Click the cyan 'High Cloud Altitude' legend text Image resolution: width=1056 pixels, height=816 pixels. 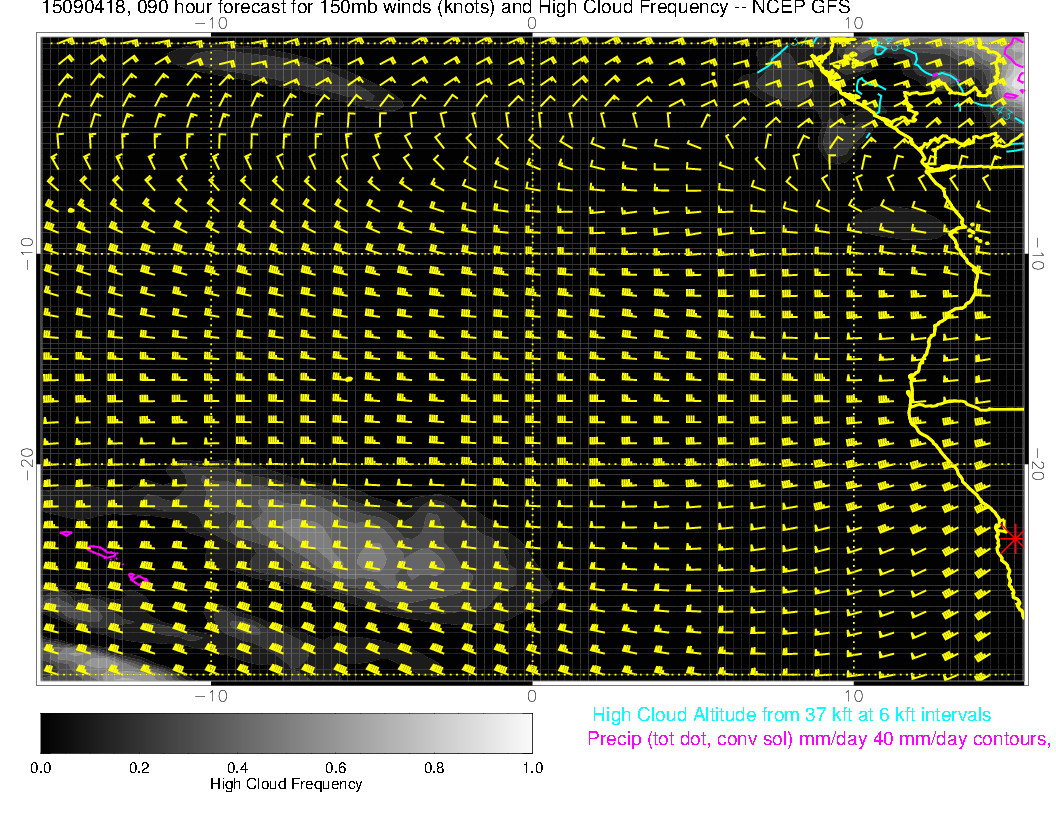click(x=791, y=715)
